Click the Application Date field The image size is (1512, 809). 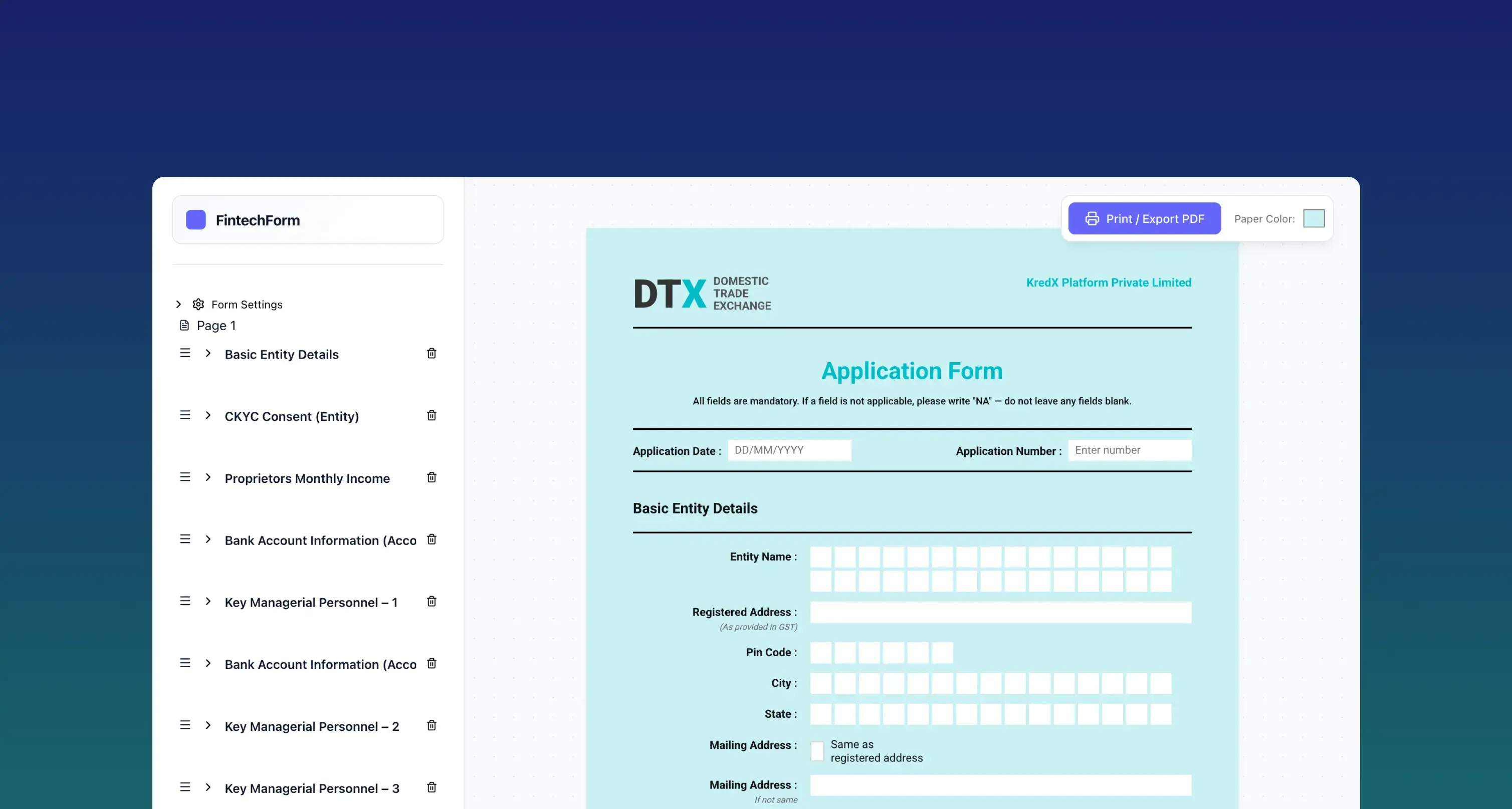(x=789, y=449)
